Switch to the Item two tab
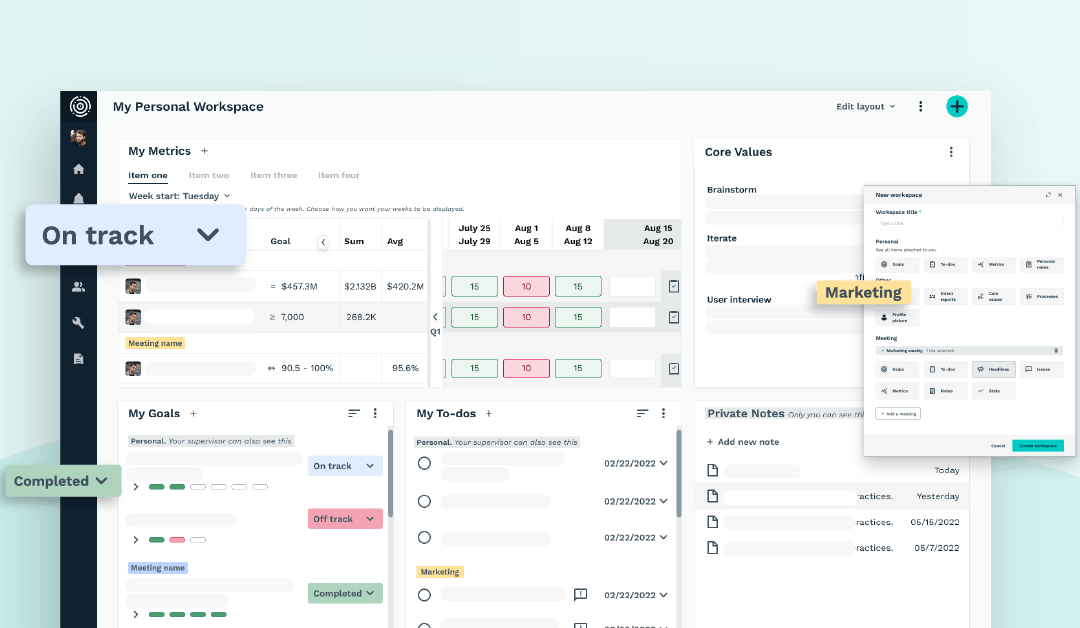The image size is (1080, 628). (208, 175)
